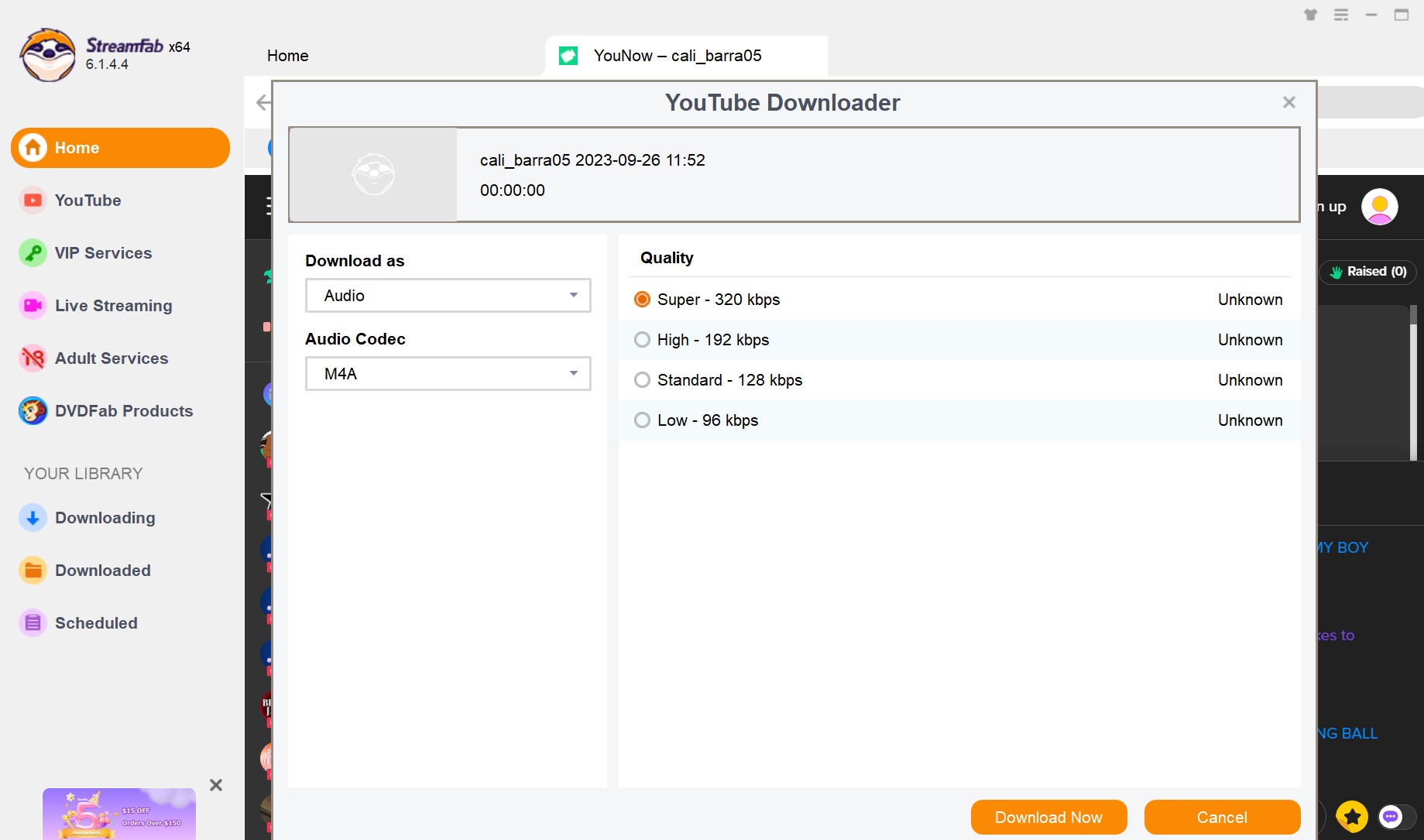
Task: Click the 00:00:00 duration text
Action: point(513,190)
